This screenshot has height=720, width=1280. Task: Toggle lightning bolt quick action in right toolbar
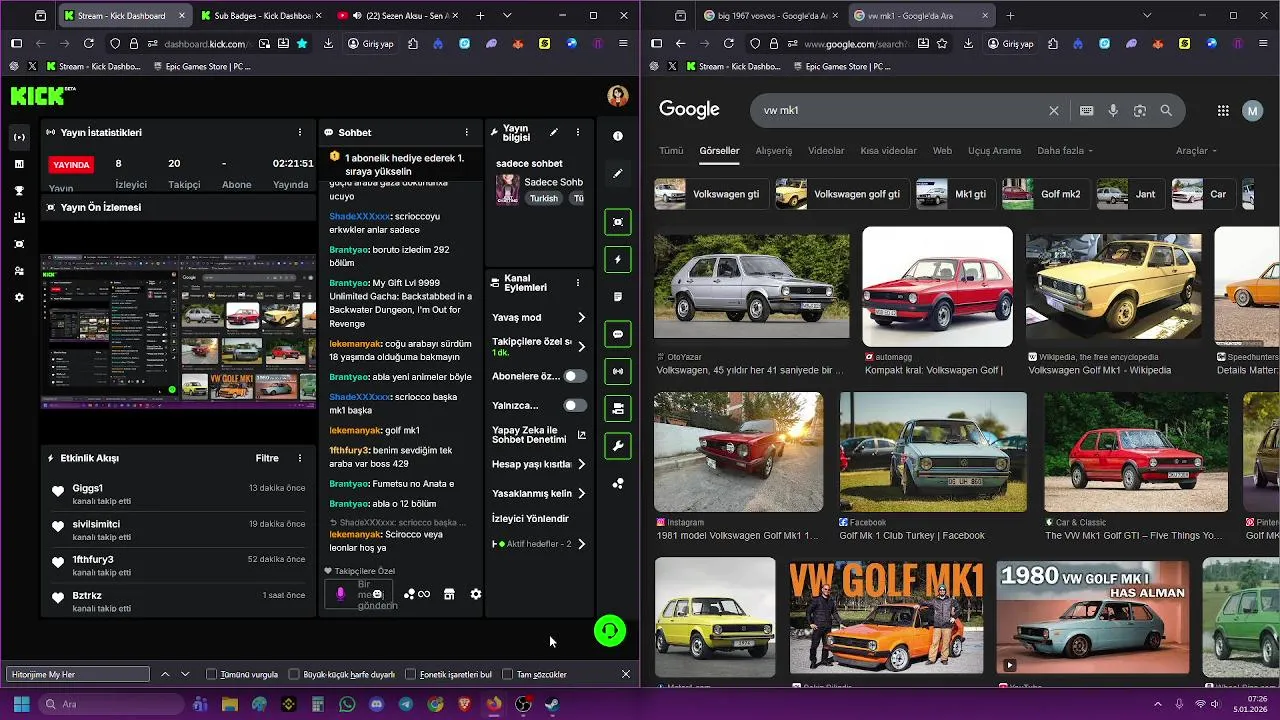tap(618, 260)
